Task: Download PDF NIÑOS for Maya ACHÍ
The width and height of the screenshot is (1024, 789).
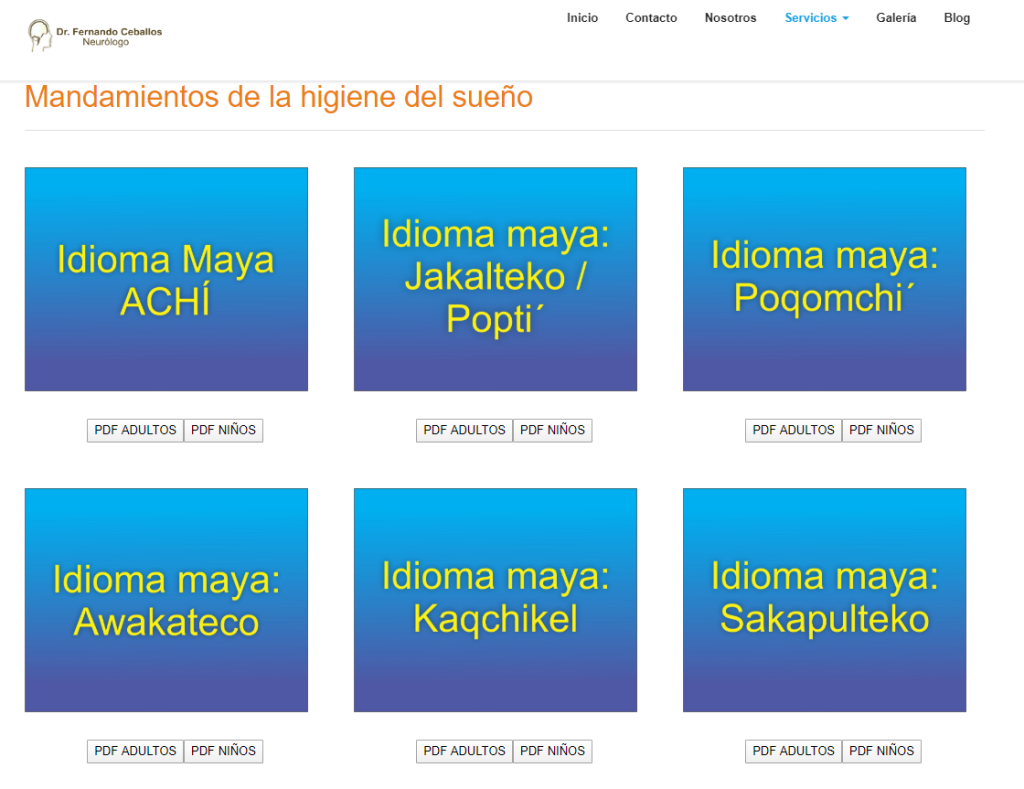Action: [223, 430]
